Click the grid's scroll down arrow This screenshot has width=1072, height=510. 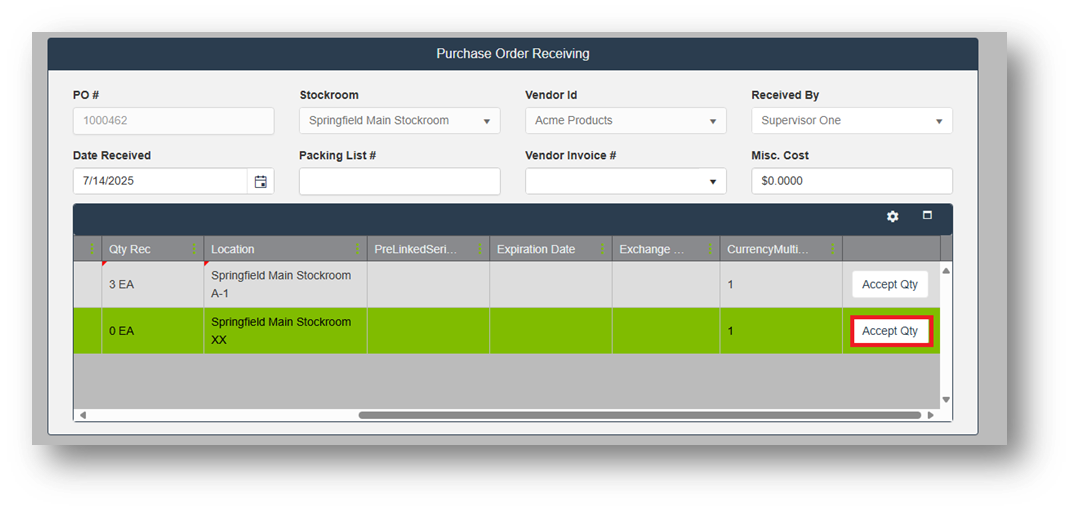[946, 400]
